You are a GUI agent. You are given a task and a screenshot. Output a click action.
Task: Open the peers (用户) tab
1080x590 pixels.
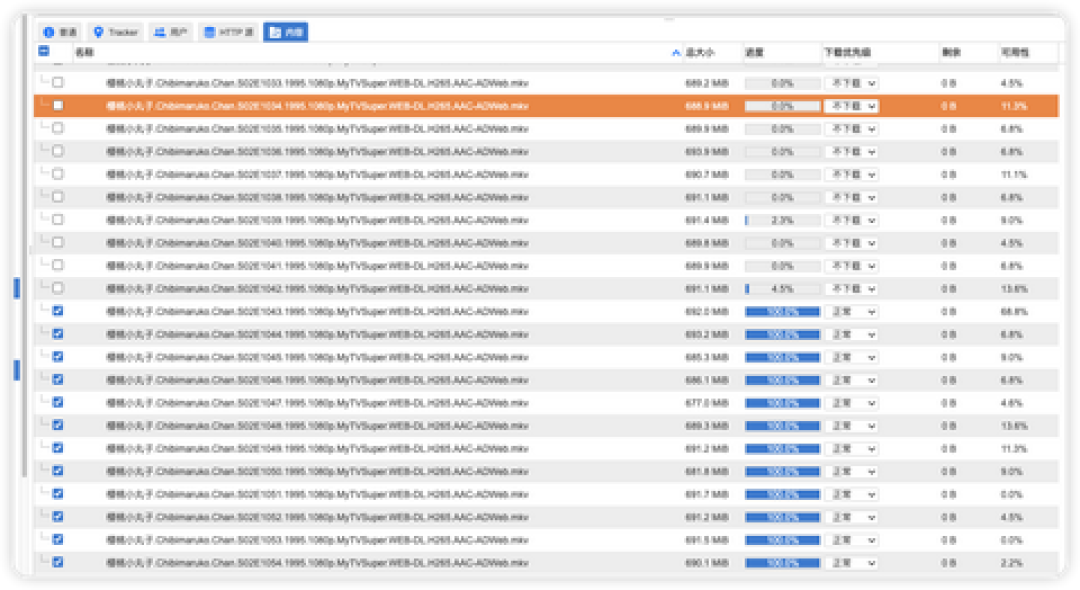click(171, 32)
